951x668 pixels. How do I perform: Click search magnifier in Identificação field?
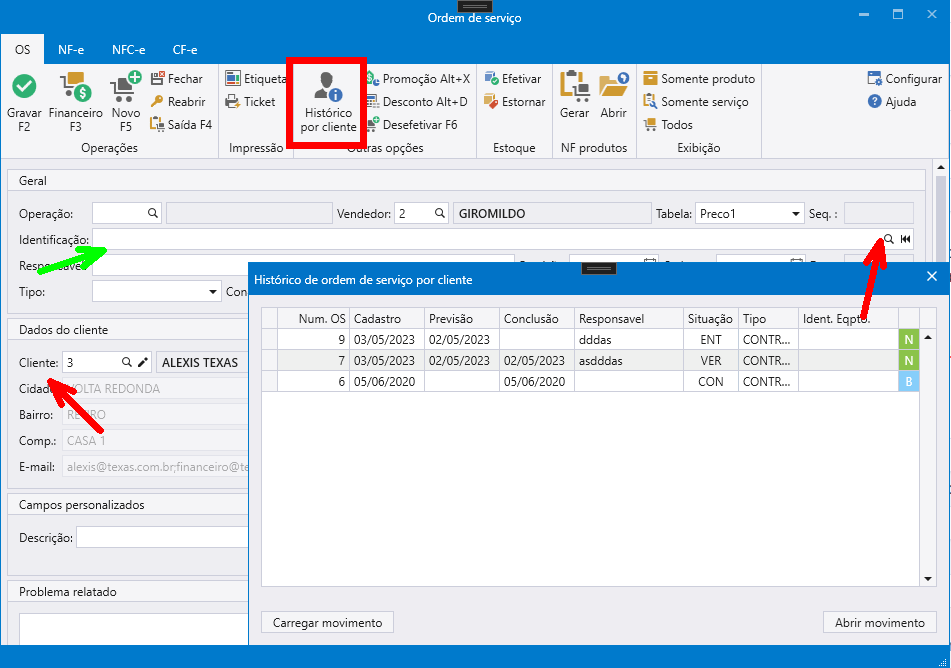(889, 239)
